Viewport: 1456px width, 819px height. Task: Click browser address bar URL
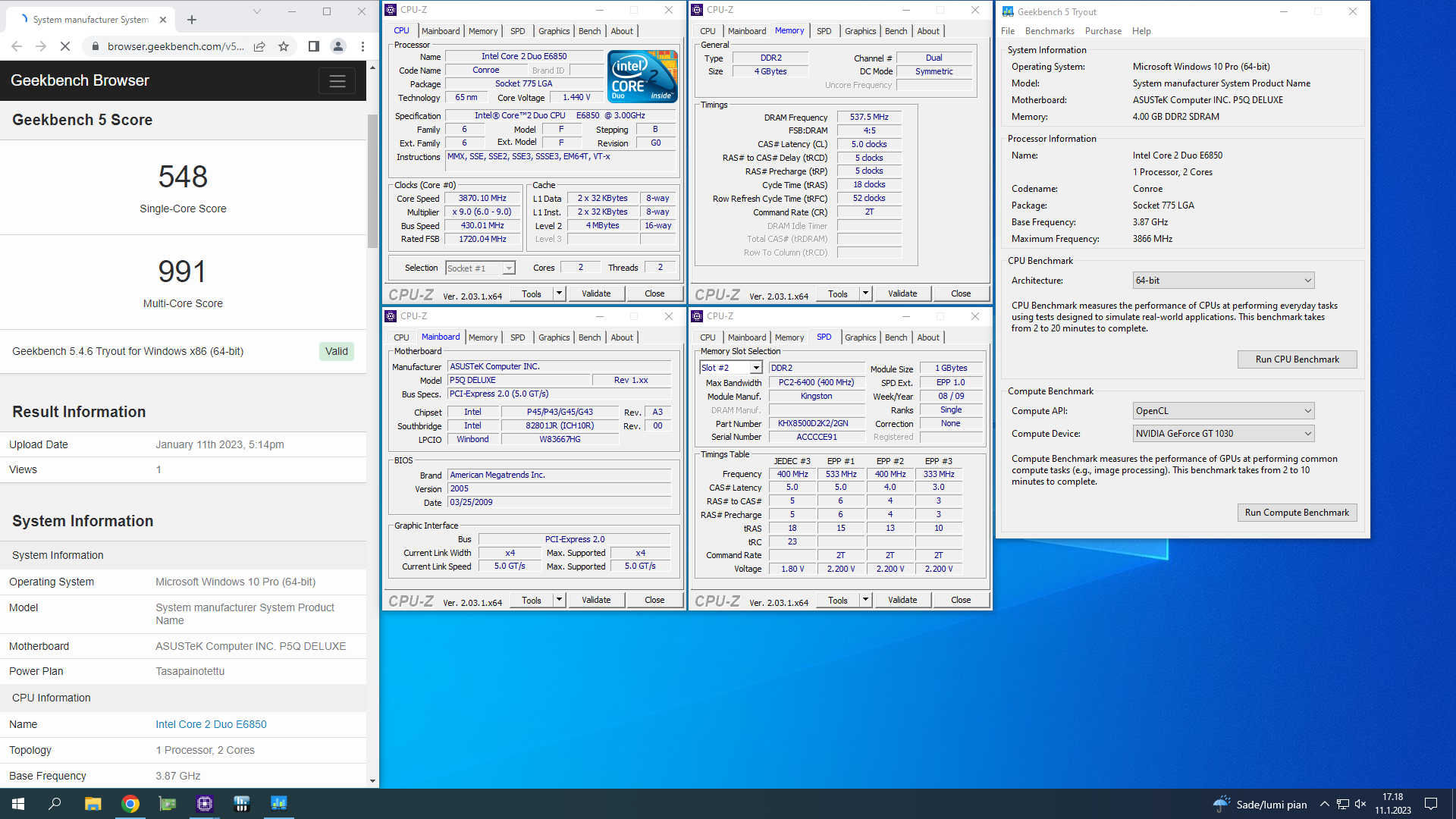175,46
